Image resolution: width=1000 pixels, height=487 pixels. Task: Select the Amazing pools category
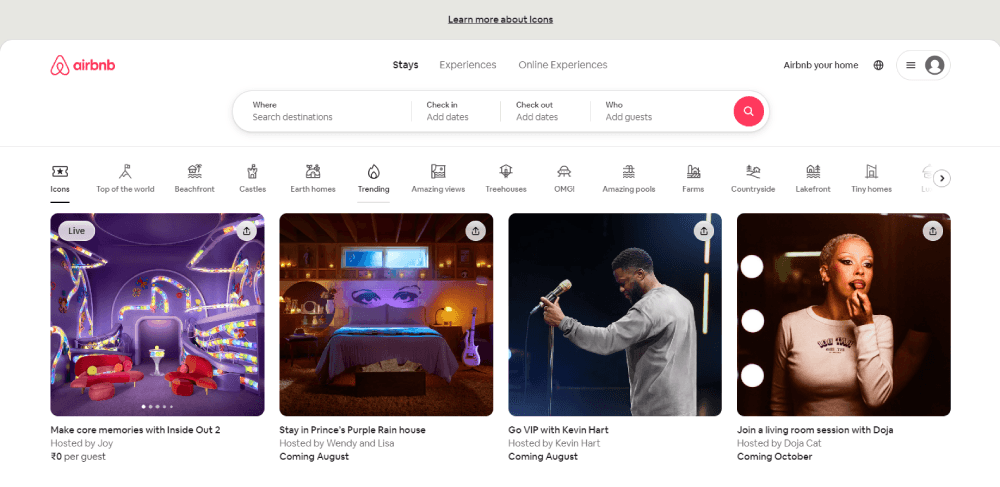click(x=629, y=179)
